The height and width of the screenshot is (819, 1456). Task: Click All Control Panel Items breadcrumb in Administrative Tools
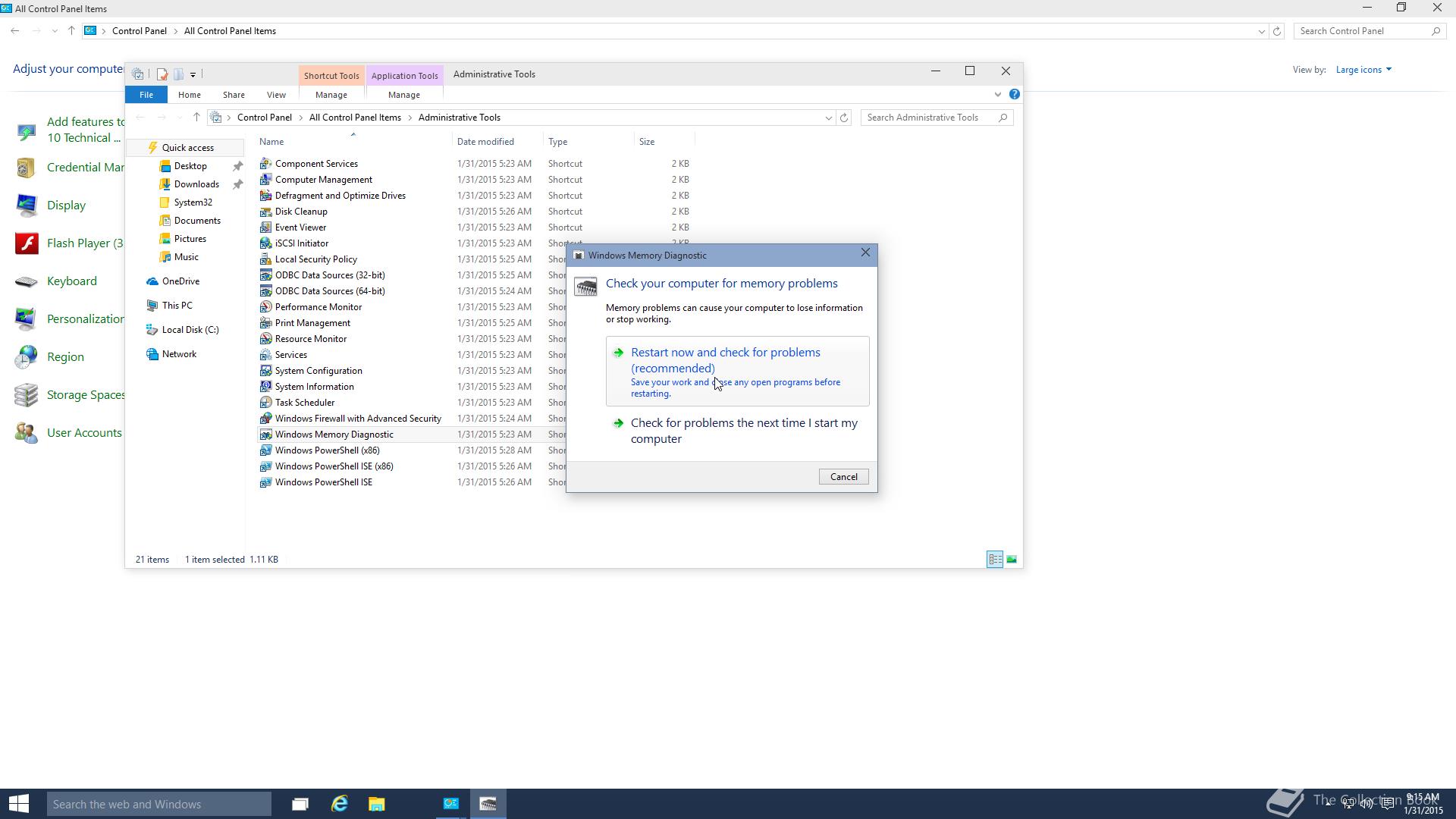pyautogui.click(x=355, y=118)
